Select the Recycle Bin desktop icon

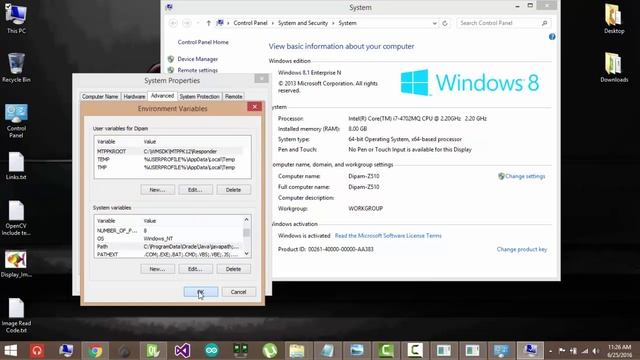point(16,67)
